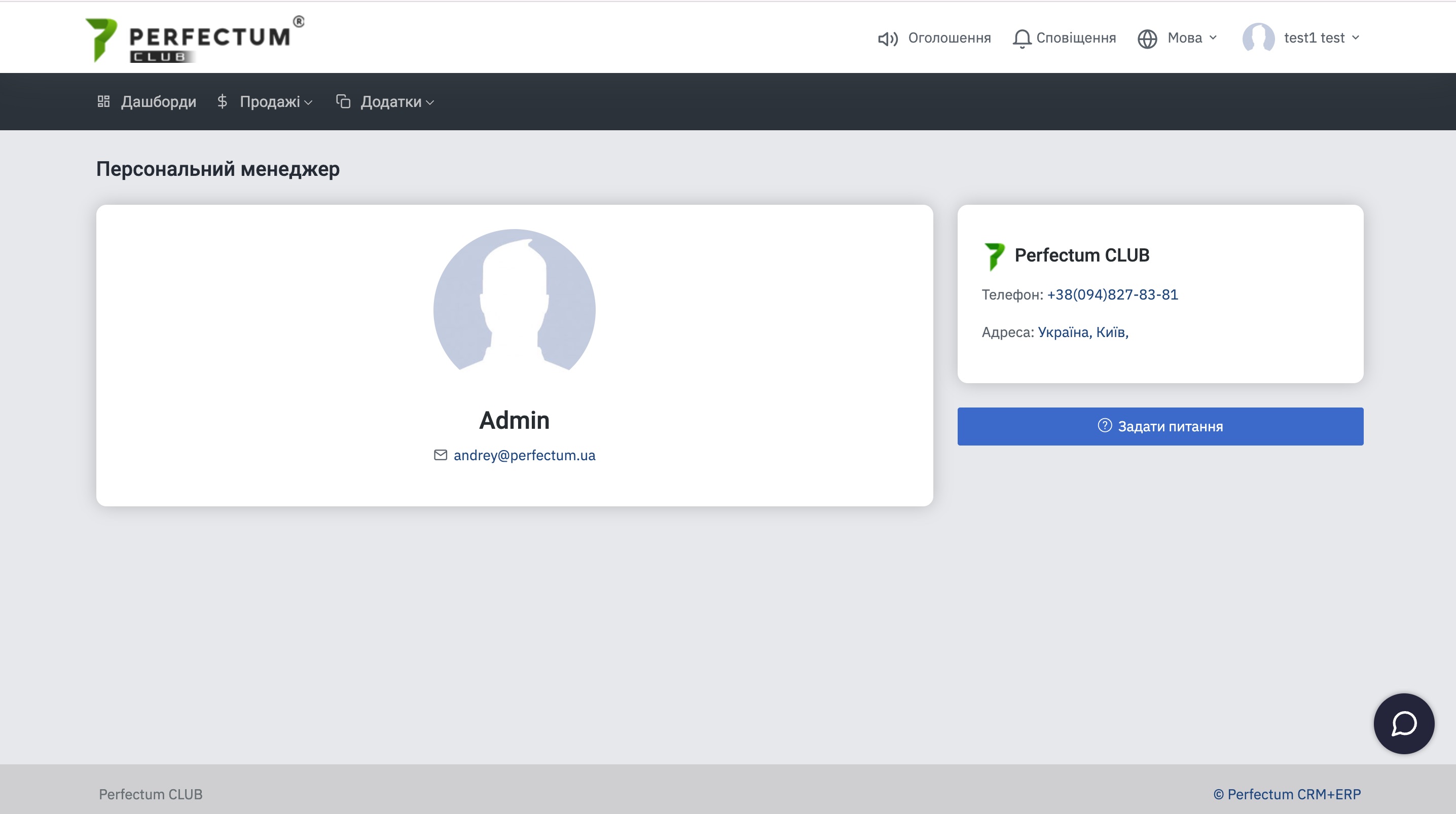The width and height of the screenshot is (1456, 814).
Task: Click the dashboard grid icon
Action: pyautogui.click(x=103, y=101)
